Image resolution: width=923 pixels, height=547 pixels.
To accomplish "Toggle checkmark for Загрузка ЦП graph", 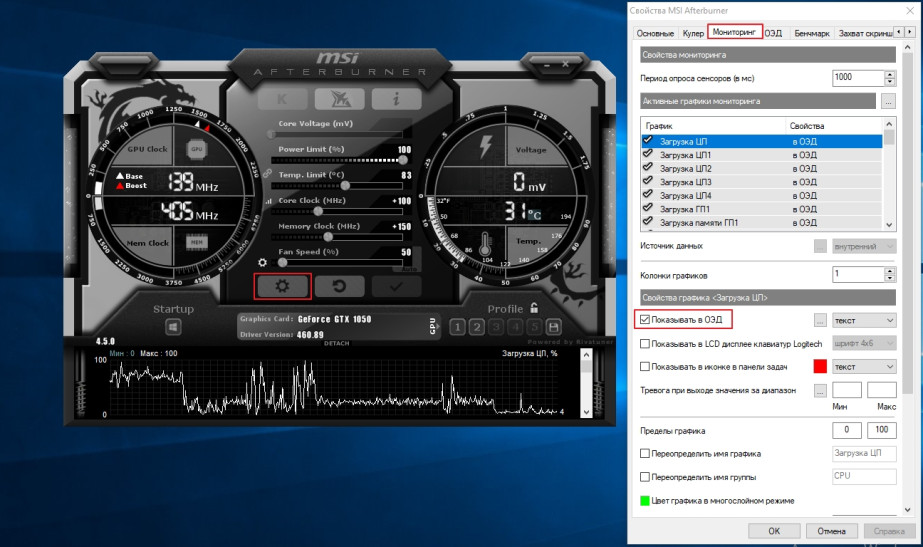I will 648,141.
